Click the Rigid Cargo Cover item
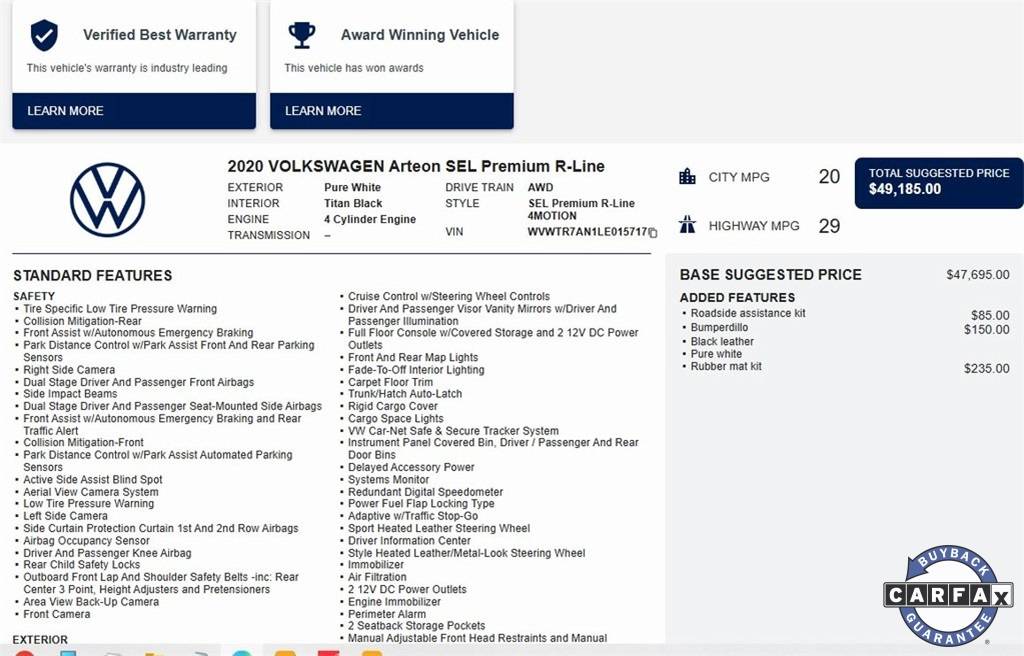This screenshot has height=656, width=1024. click(x=392, y=406)
